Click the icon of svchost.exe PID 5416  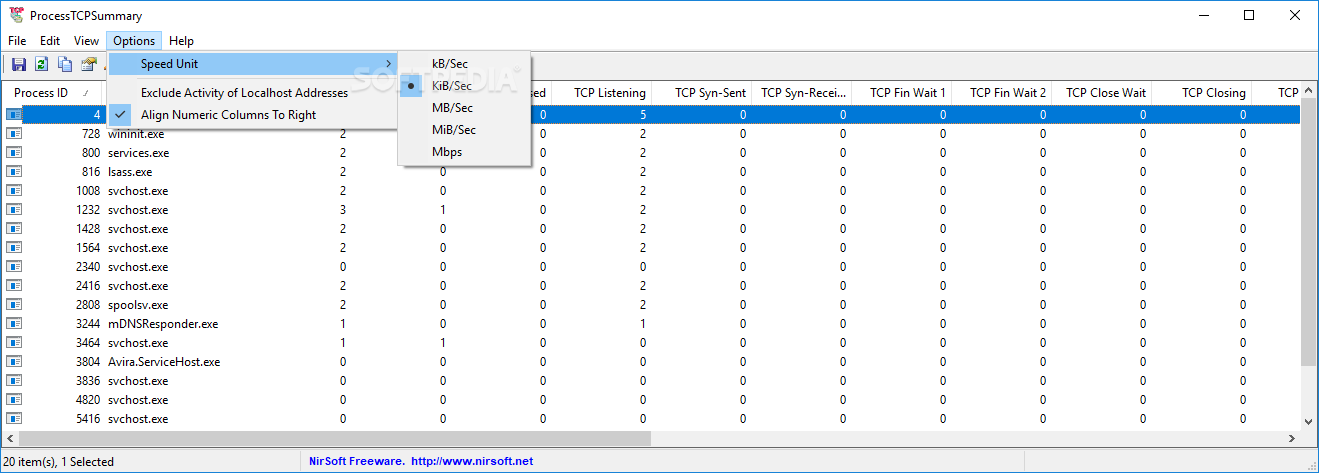[14, 419]
